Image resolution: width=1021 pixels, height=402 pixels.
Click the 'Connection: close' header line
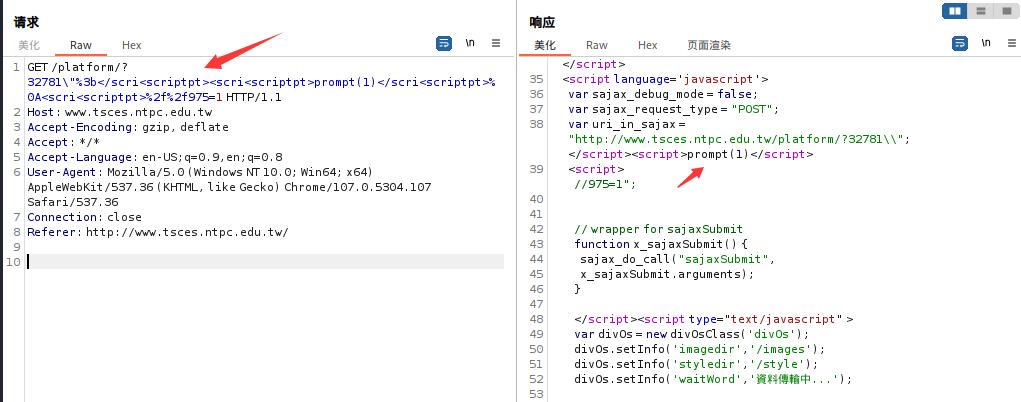[84, 217]
